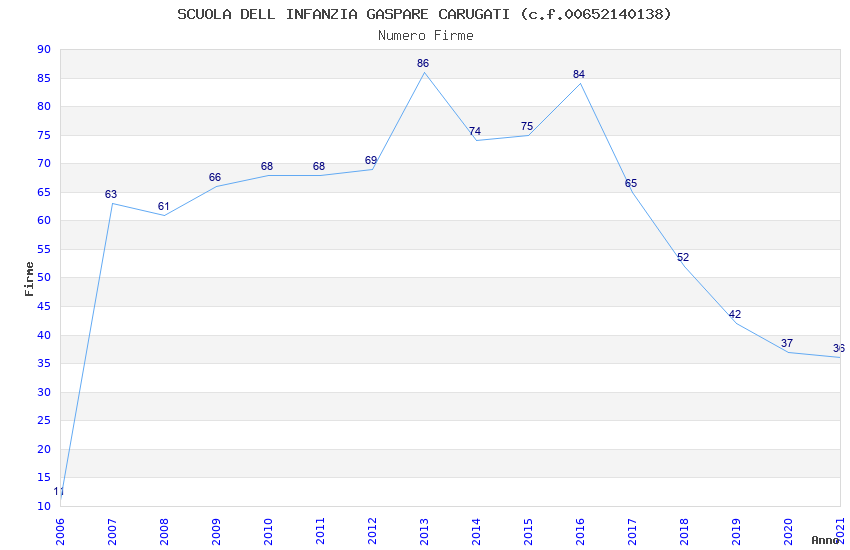Image resolution: width=850 pixels, height=550 pixels.
Task: Select data label 65 for 2017
Action: click(x=631, y=183)
